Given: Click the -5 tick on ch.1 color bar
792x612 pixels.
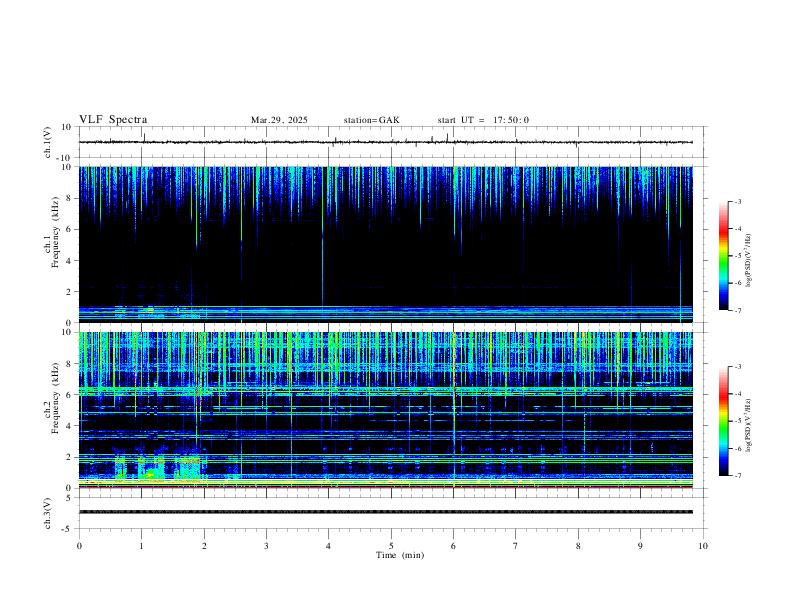Looking at the screenshot, I should point(737,256).
